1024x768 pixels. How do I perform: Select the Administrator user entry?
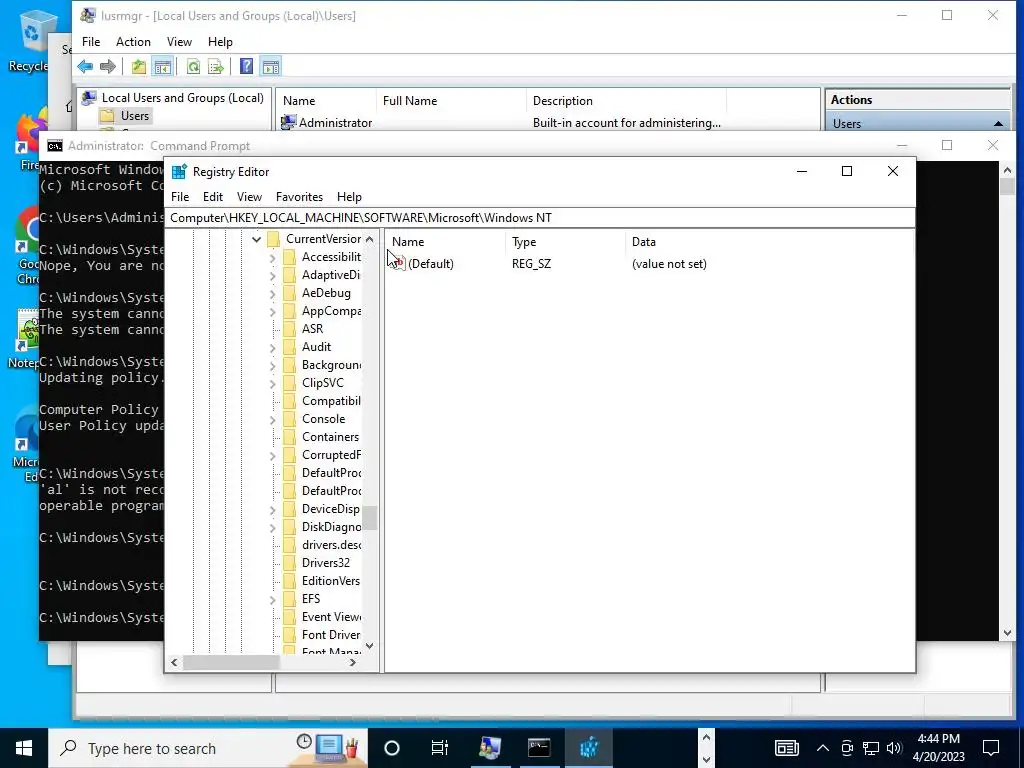pos(335,123)
